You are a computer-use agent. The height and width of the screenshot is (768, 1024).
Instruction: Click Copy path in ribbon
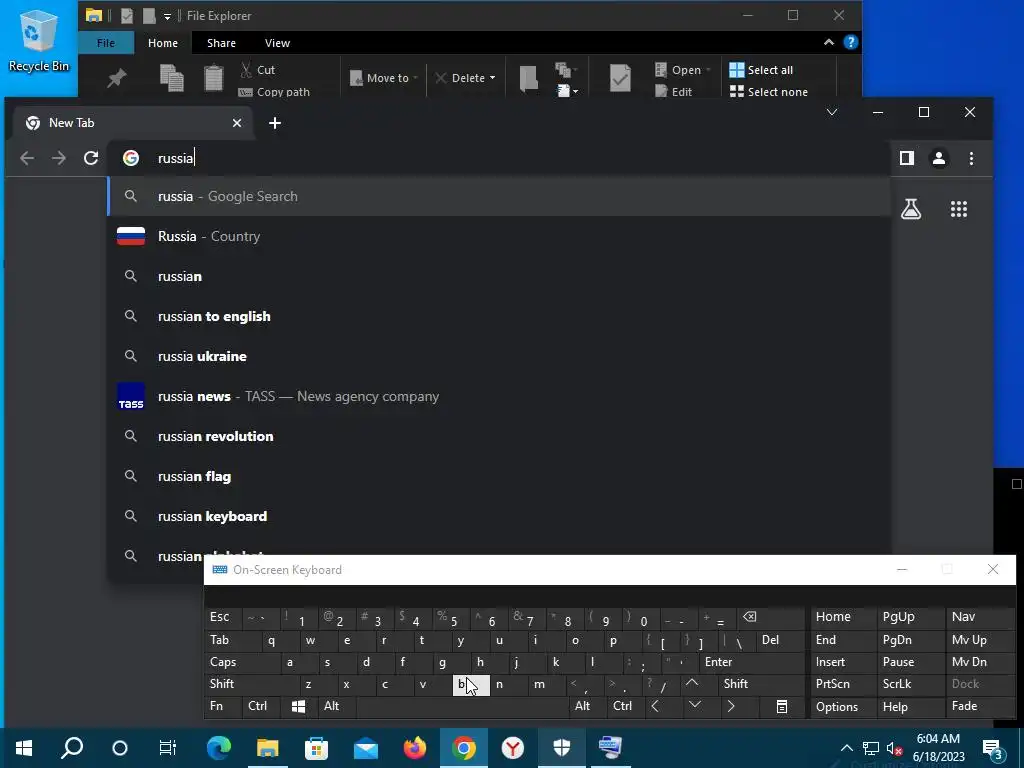tap(274, 92)
